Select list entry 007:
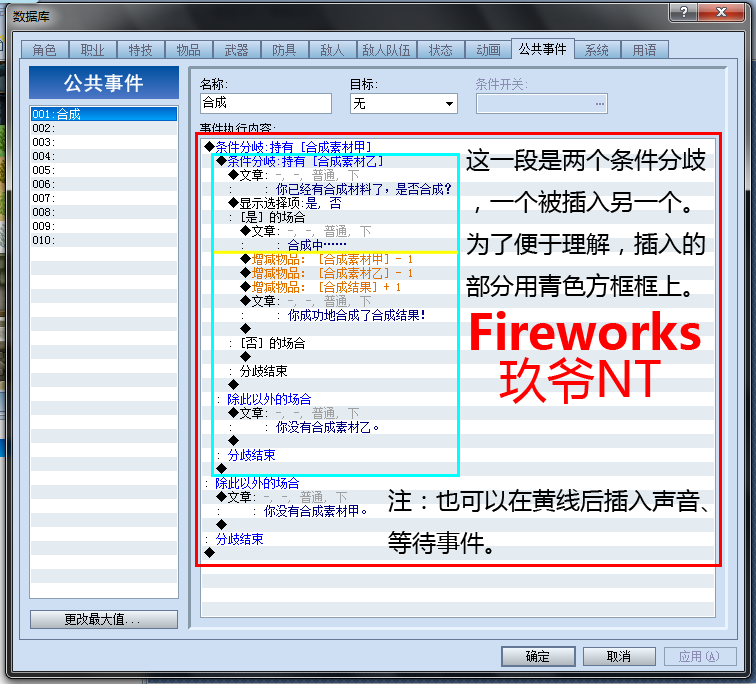 coord(104,198)
